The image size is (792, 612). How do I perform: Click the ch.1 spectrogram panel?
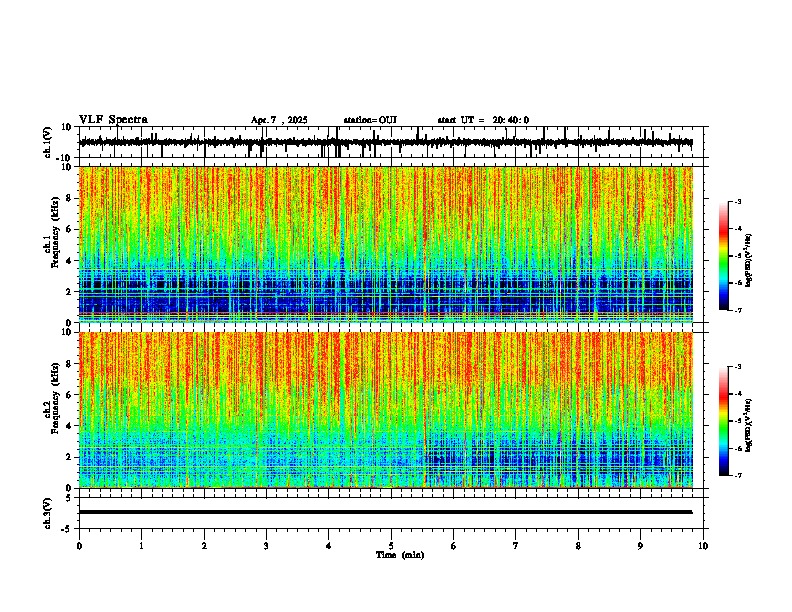[x=386, y=244]
